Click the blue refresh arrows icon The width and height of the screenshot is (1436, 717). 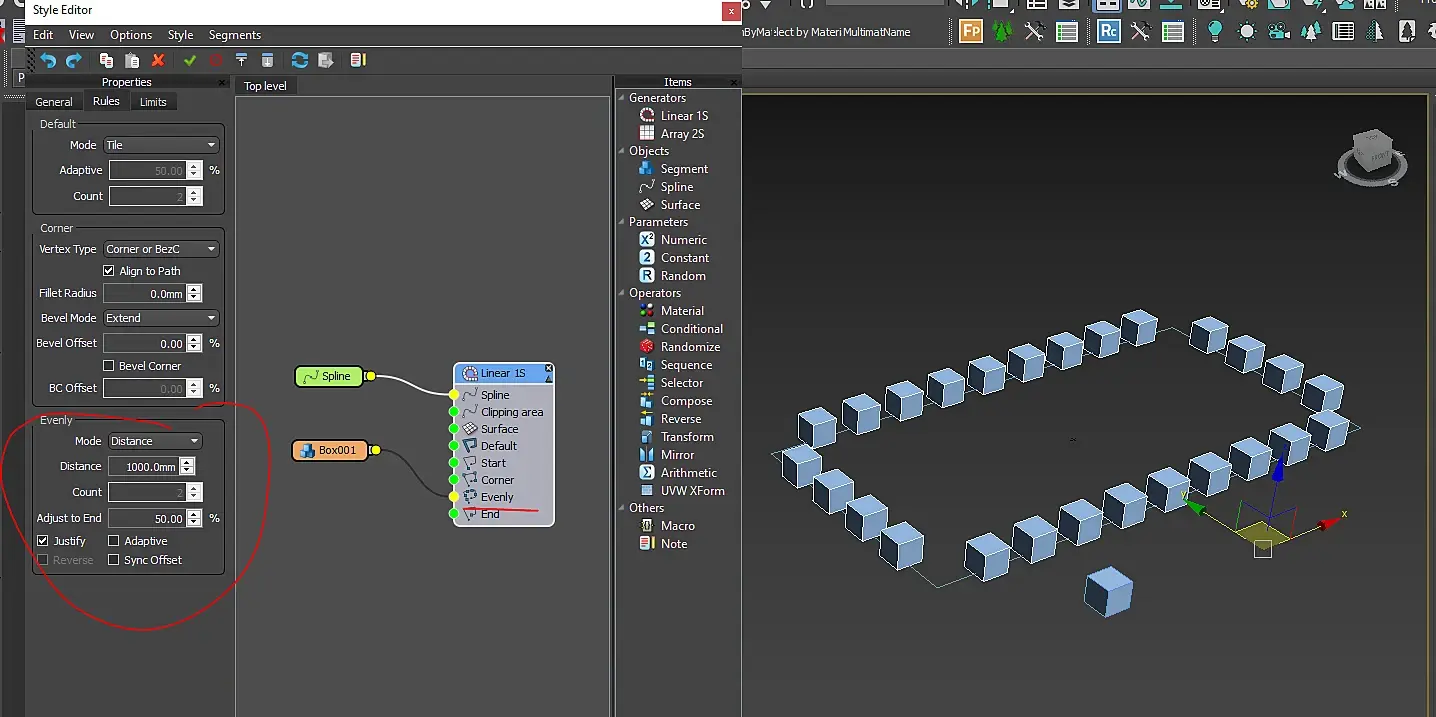(x=299, y=61)
